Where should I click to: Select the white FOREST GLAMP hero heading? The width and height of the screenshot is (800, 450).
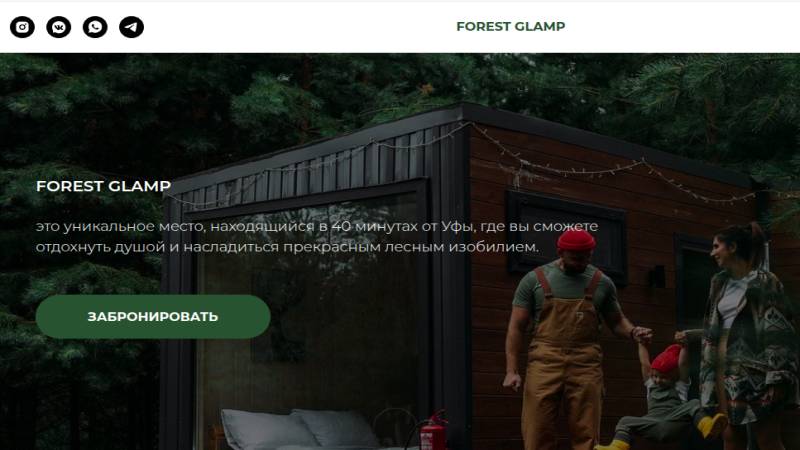pos(103,186)
